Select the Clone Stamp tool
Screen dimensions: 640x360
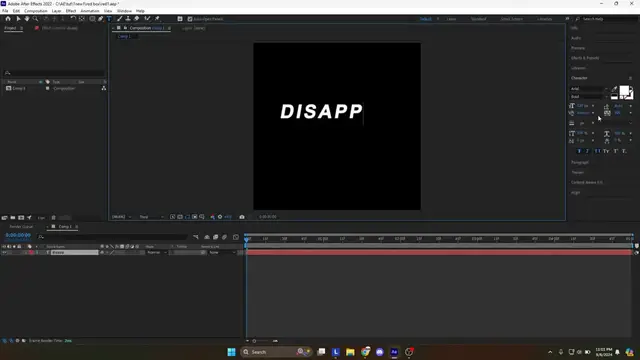pyautogui.click(x=128, y=19)
